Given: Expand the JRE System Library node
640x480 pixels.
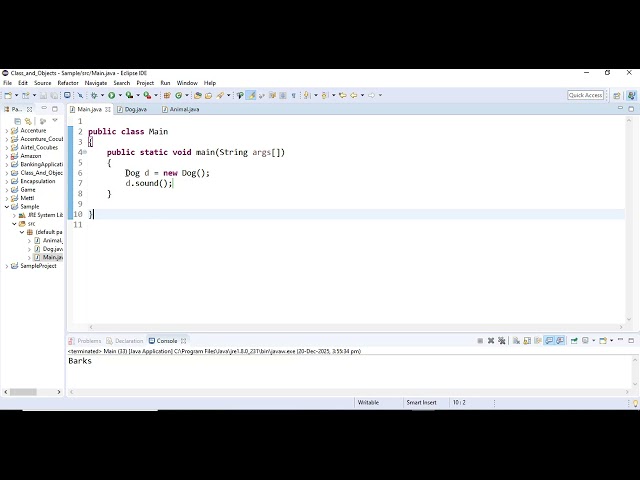Looking at the screenshot, I should [x=14, y=215].
